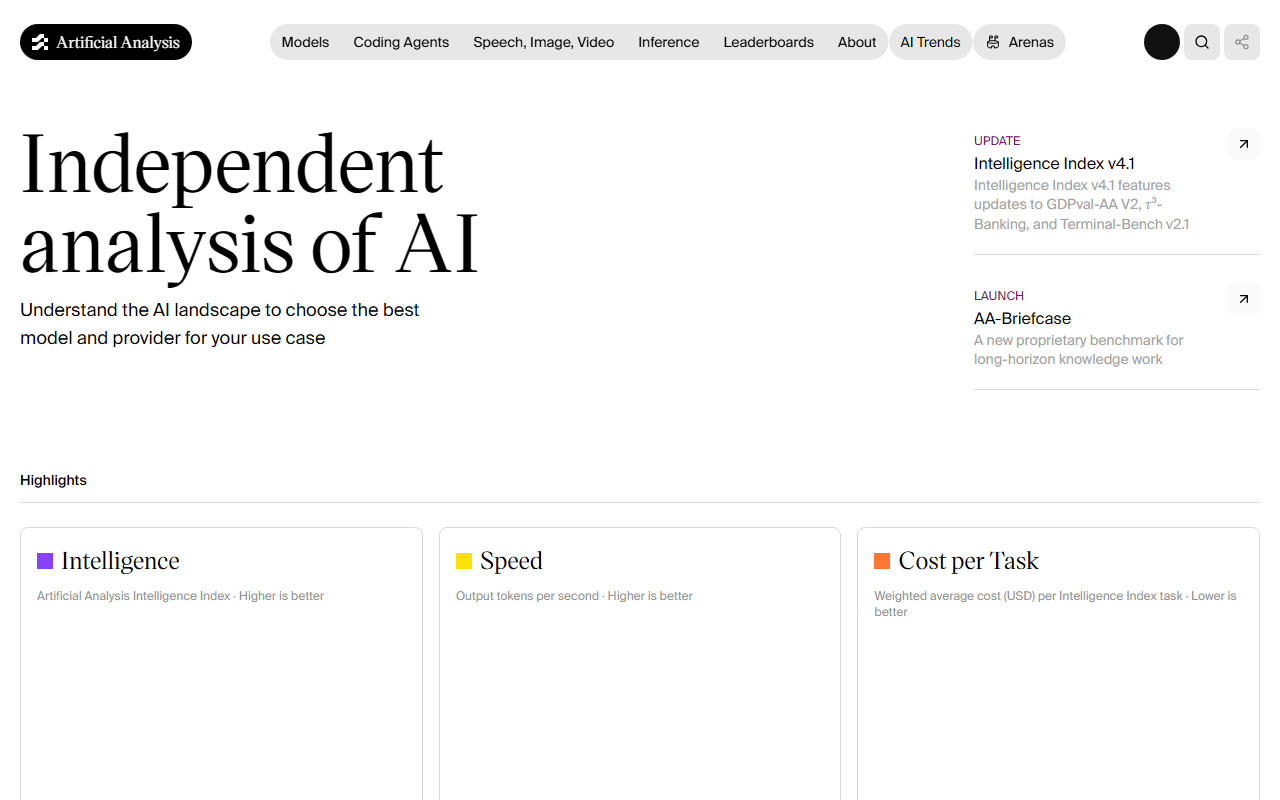
Task: Open the About menu
Action: [x=857, y=42]
